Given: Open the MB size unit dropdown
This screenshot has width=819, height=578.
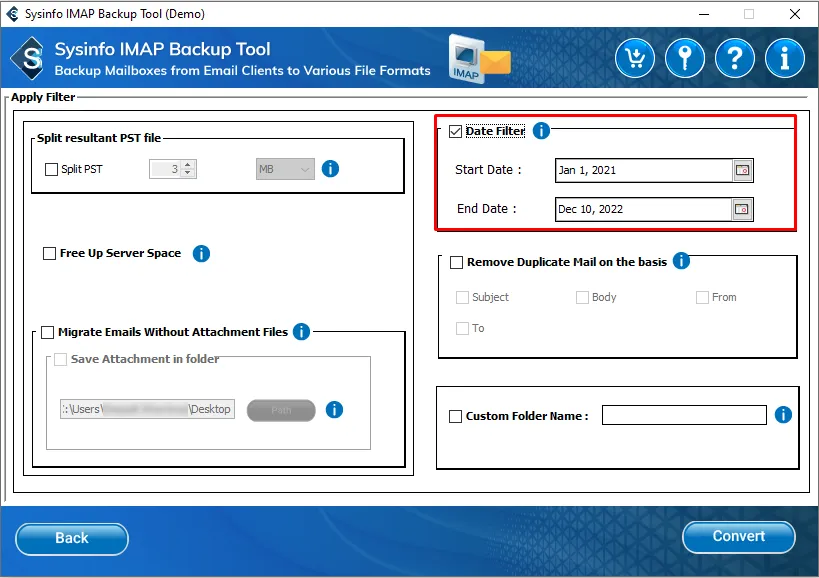Looking at the screenshot, I should [285, 169].
